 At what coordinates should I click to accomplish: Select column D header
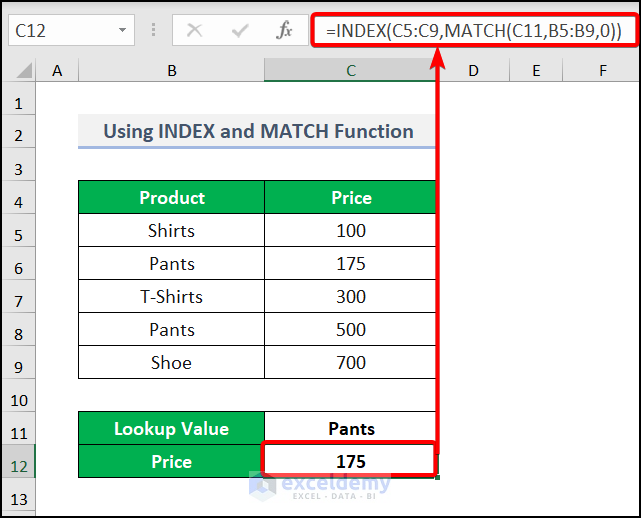point(472,70)
